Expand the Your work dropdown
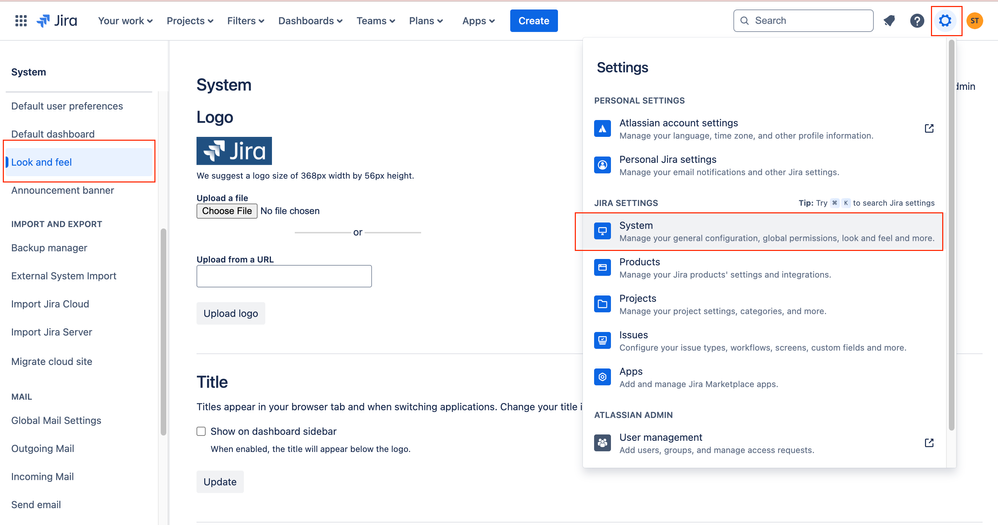Image resolution: width=998 pixels, height=525 pixels. 125,20
